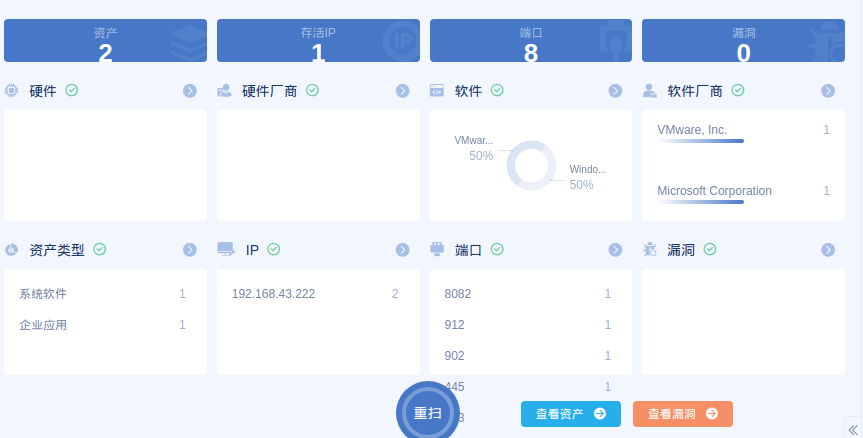This screenshot has width=863, height=438.
Task: Click the green check next to 硬件
Action: point(72,90)
